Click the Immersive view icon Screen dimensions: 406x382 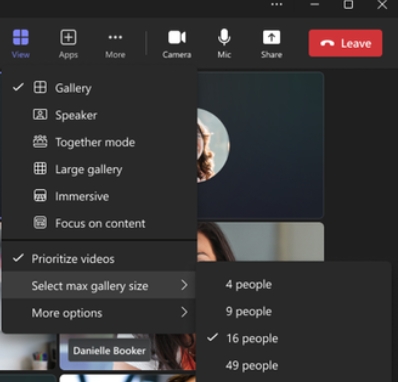[x=40, y=195]
